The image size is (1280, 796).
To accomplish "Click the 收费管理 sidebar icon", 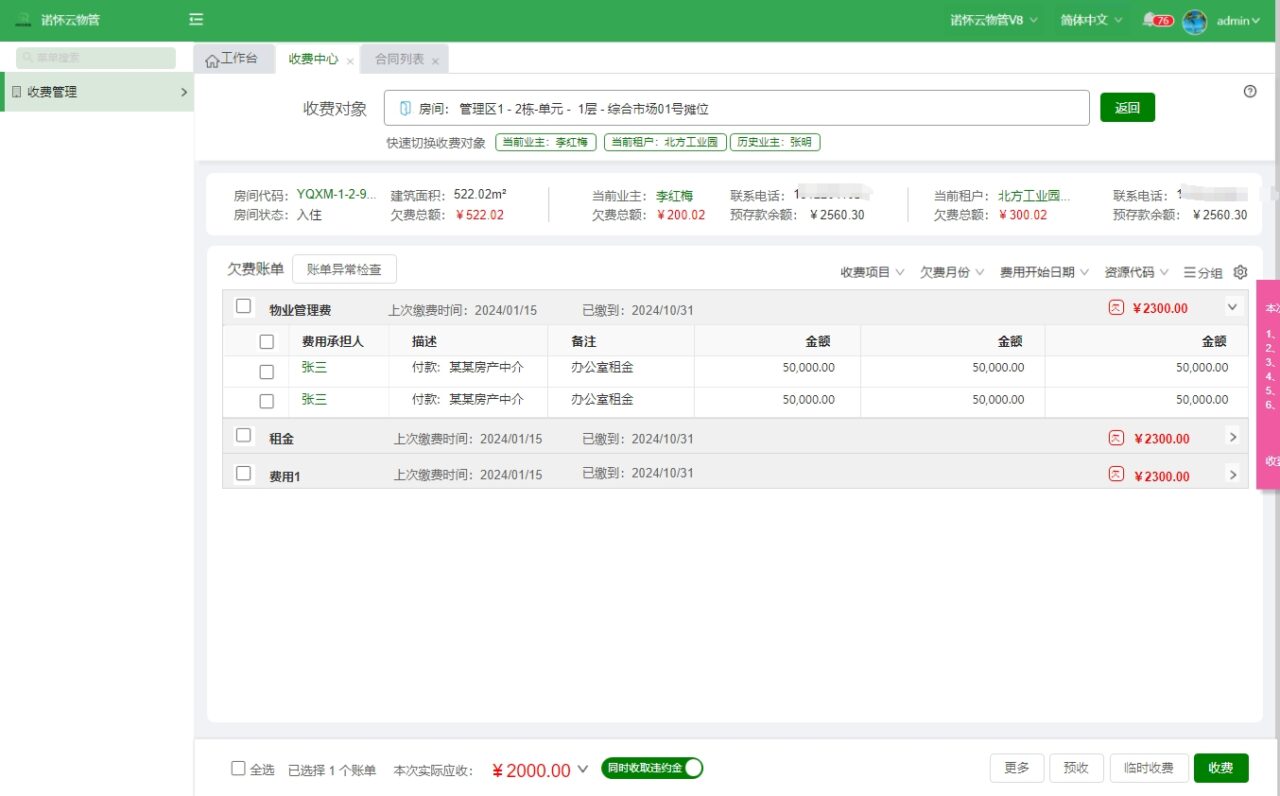I will pos(16,92).
